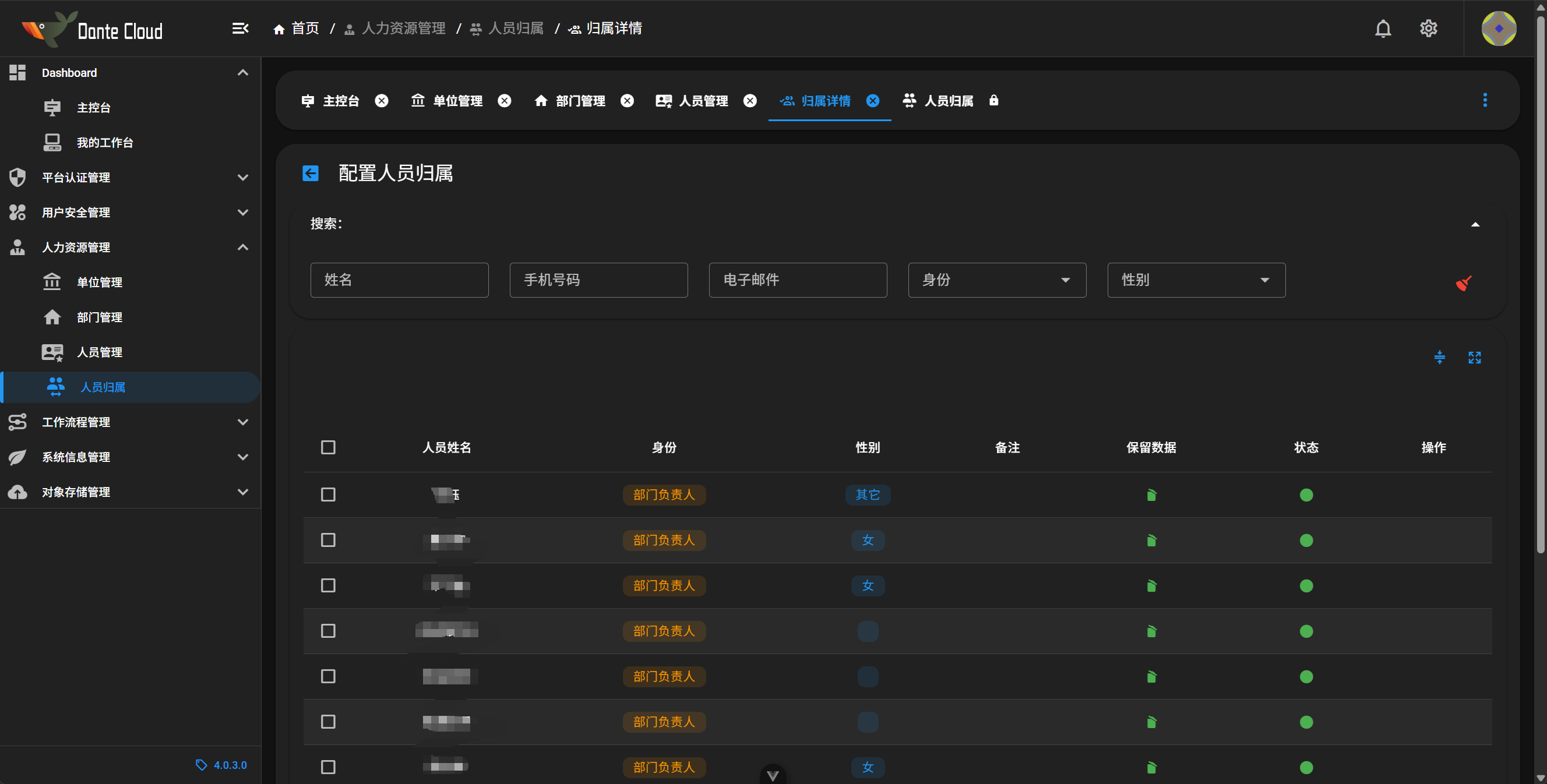1547x784 pixels.
Task: Open 部门管理 in the sidebar
Action: (100, 317)
